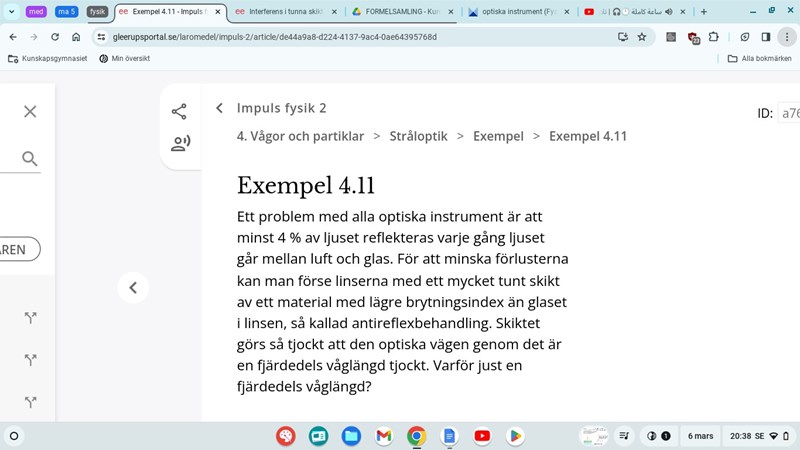The height and width of the screenshot is (450, 800).
Task: Expand the 'ma 5' tab group
Action: (x=66, y=12)
